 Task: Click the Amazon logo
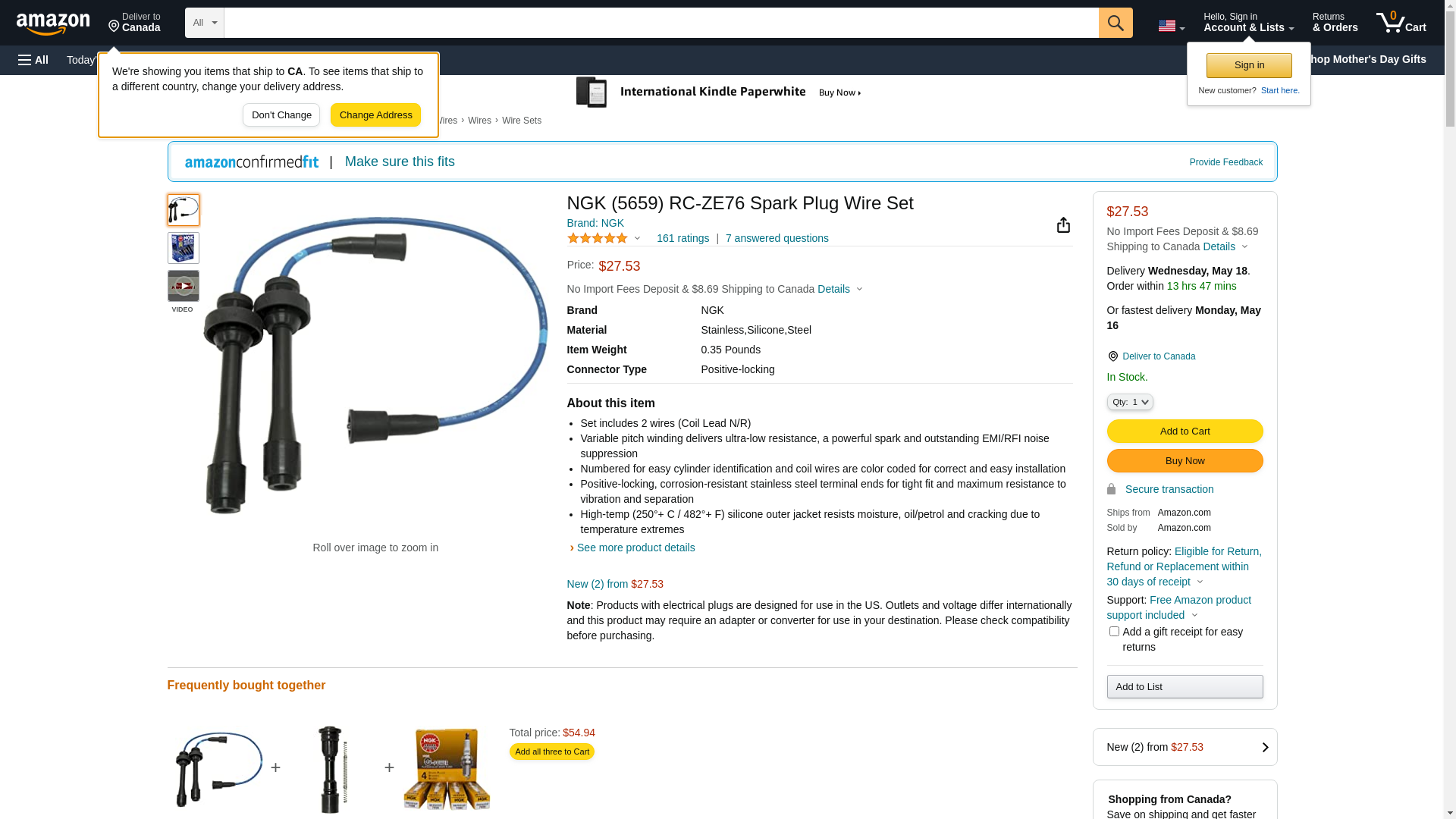(x=53, y=24)
